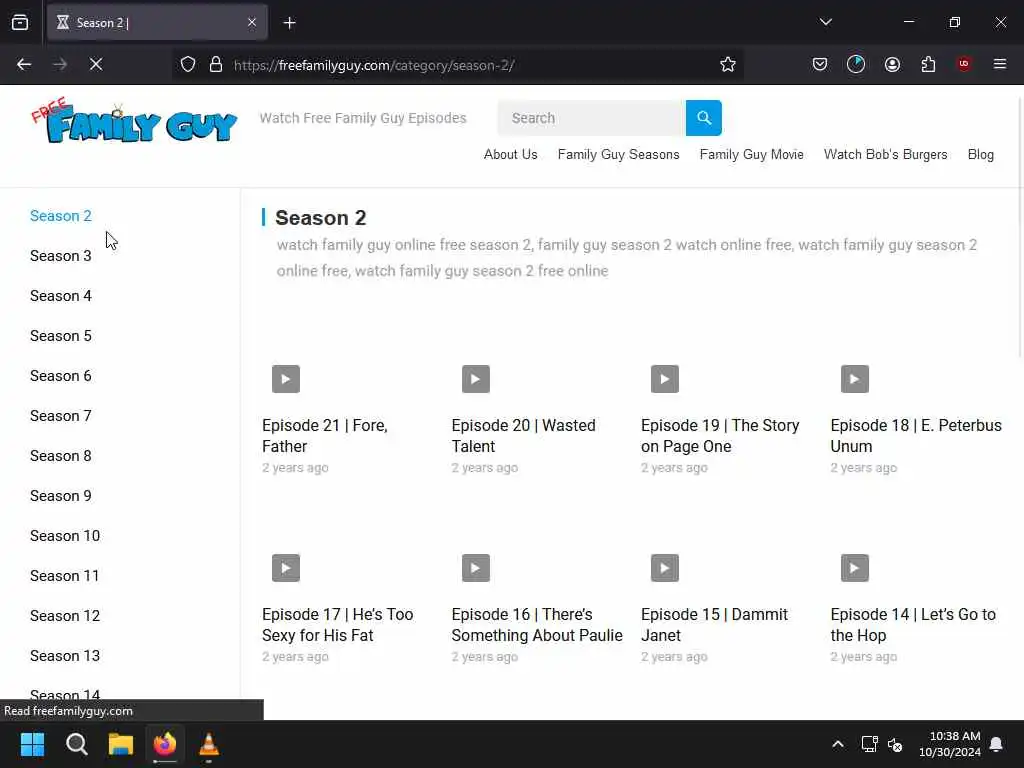Focus the site Search input field

click(592, 118)
